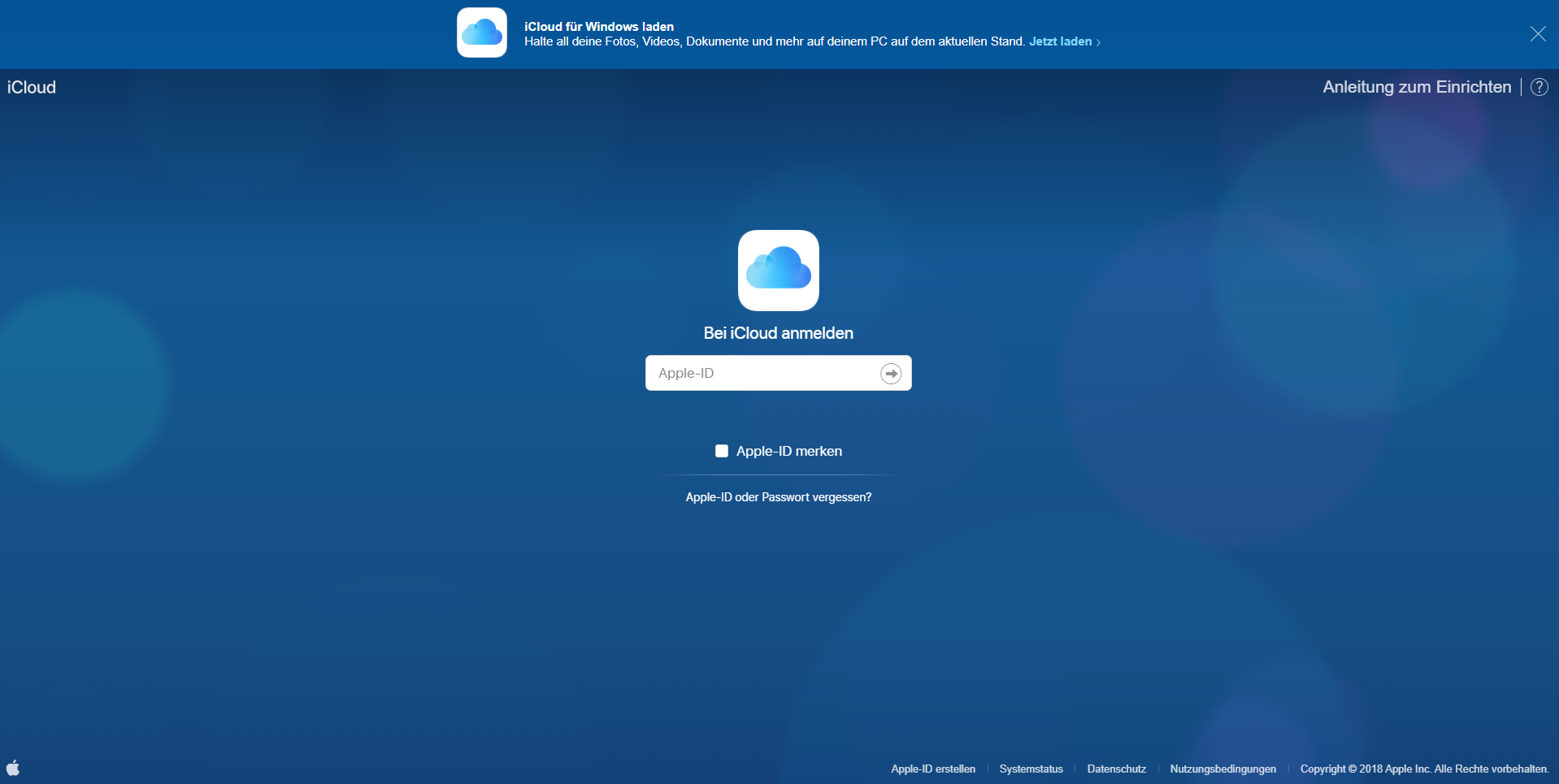Click the Apple logo in the bottom-left corner
The height and width of the screenshot is (784, 1559).
13,768
